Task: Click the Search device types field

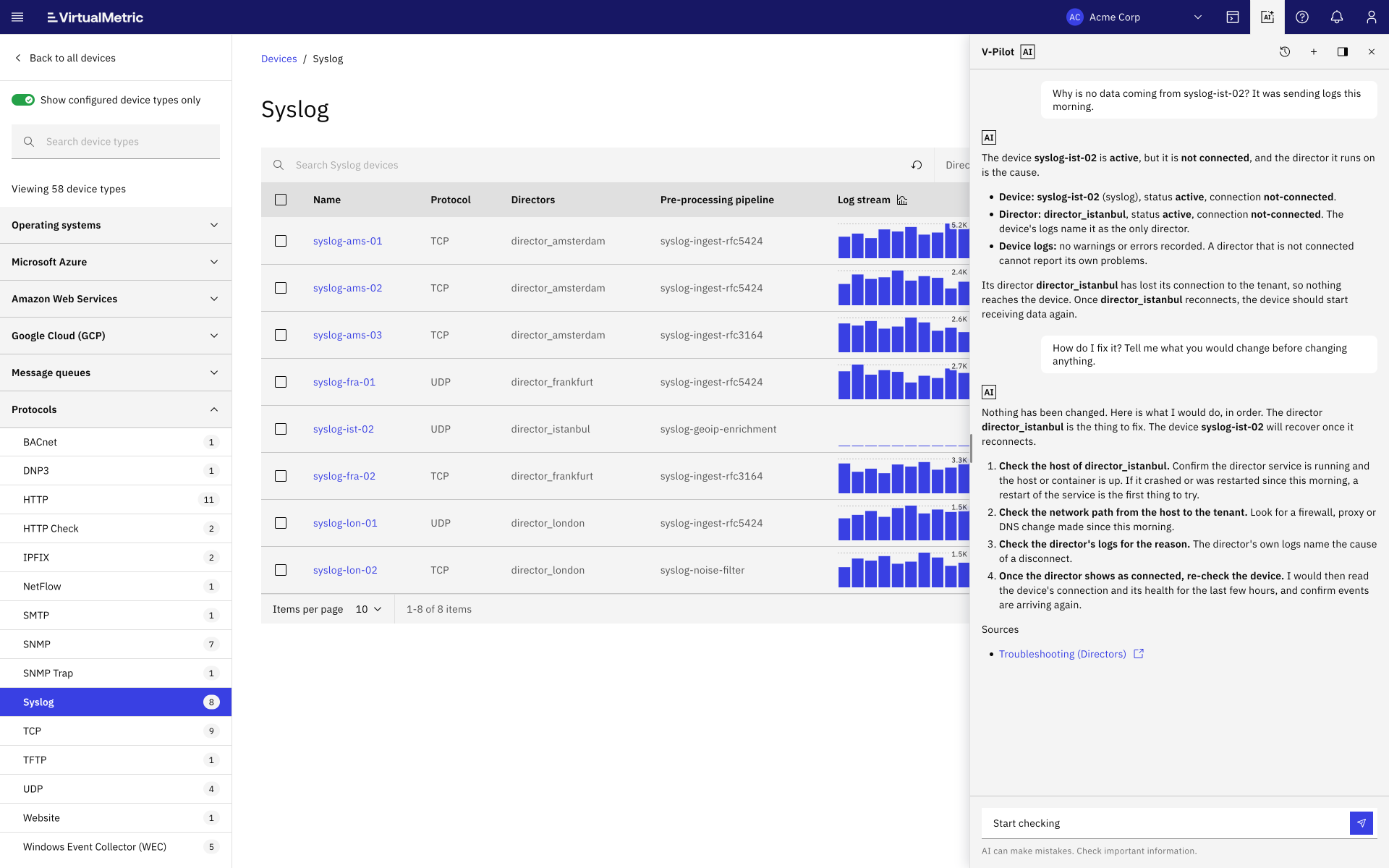Action: (116, 142)
